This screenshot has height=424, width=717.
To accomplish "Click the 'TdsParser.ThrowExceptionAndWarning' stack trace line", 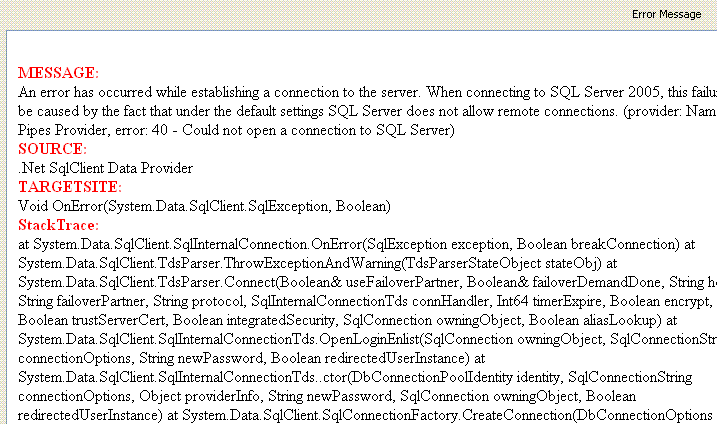I will [x=318, y=263].
